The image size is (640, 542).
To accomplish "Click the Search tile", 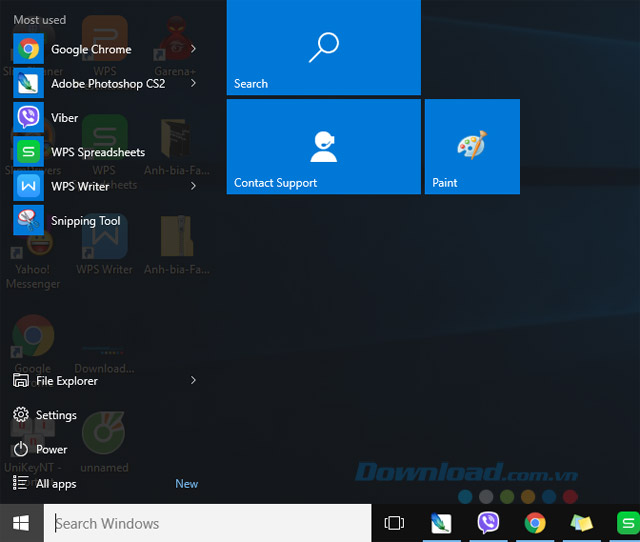I will tap(323, 47).
